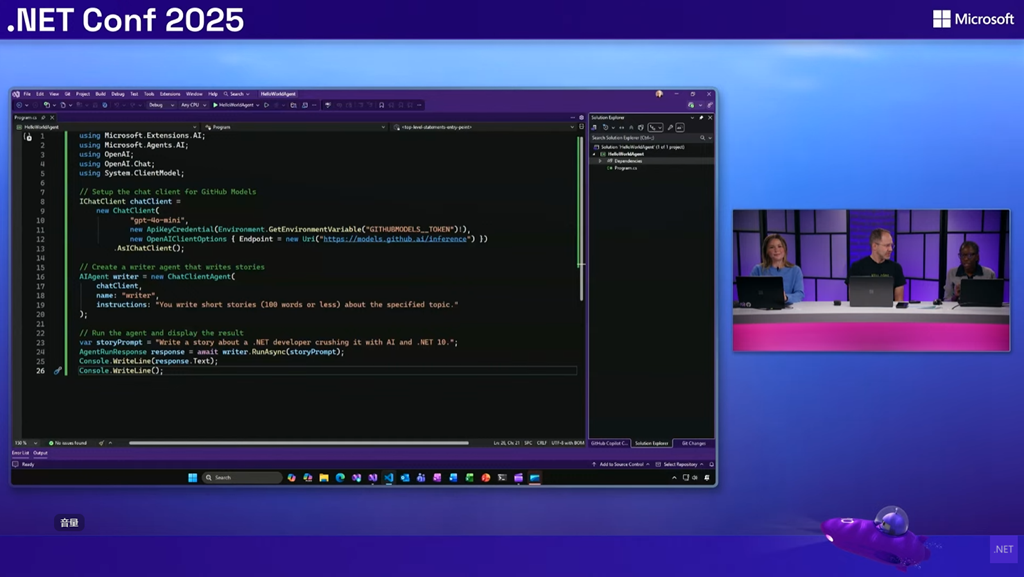Open Properties wrench icon in Solution Explorer
The image size is (1024, 577).
coord(670,128)
